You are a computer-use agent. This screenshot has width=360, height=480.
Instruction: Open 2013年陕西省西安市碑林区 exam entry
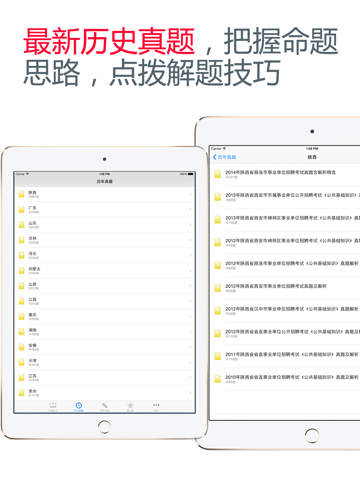[x=285, y=220]
